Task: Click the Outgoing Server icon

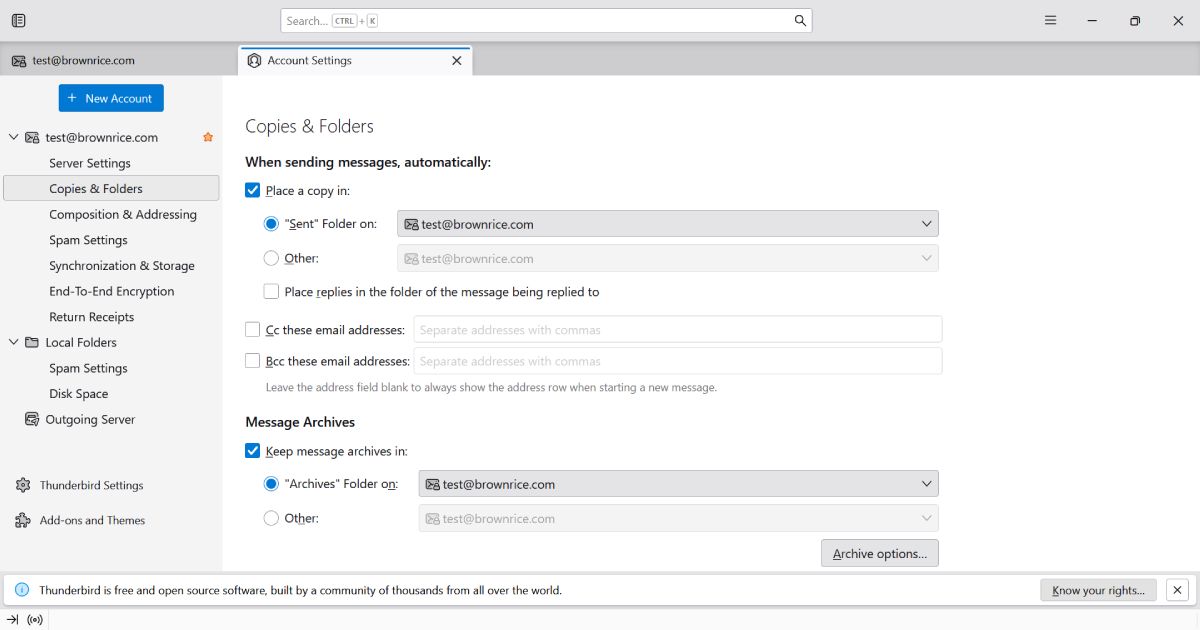Action: click(32, 420)
